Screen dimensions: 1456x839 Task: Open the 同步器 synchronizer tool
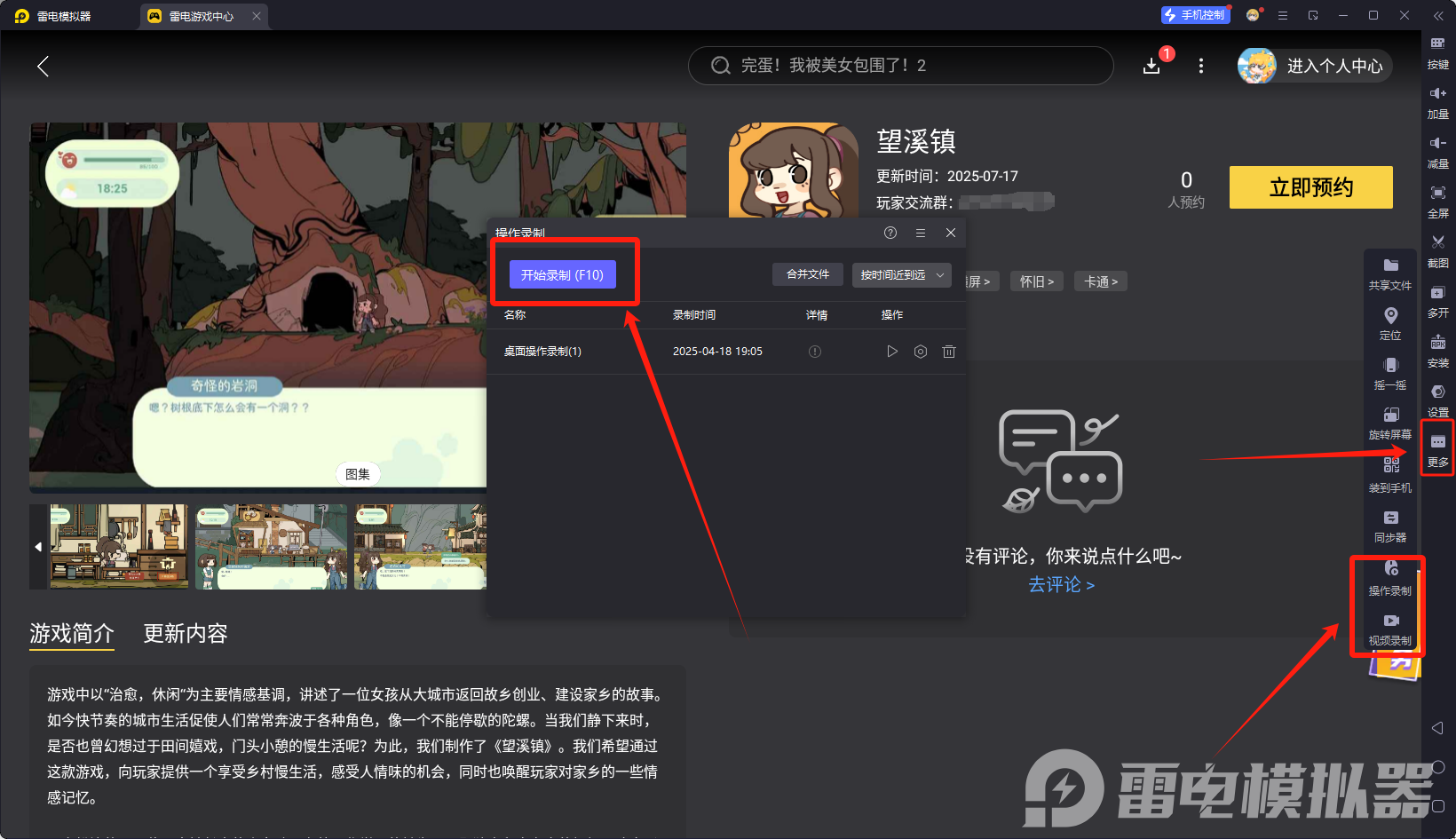pyautogui.click(x=1390, y=526)
